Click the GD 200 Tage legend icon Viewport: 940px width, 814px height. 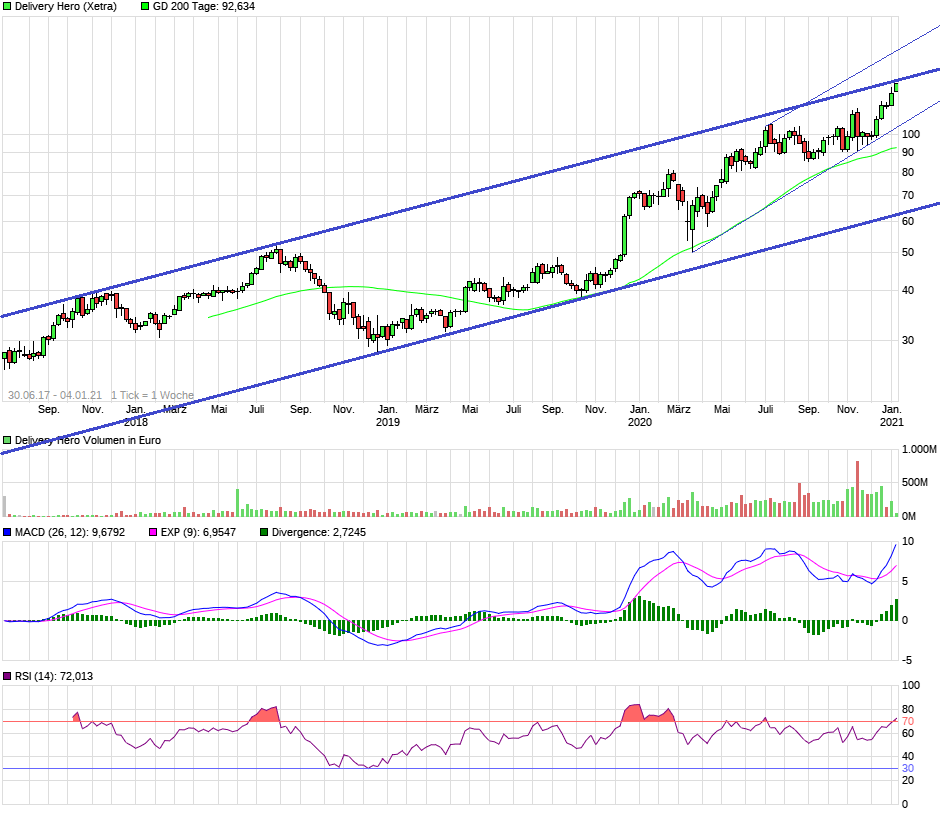tap(143, 7)
